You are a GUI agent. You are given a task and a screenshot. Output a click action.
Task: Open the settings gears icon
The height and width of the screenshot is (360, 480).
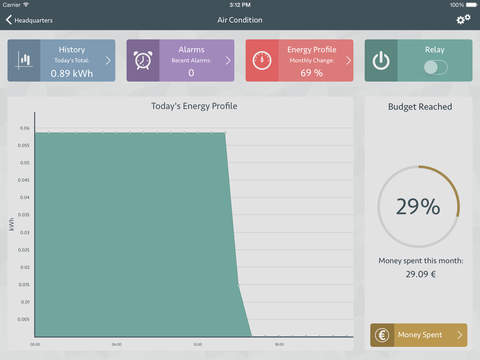coord(463,19)
